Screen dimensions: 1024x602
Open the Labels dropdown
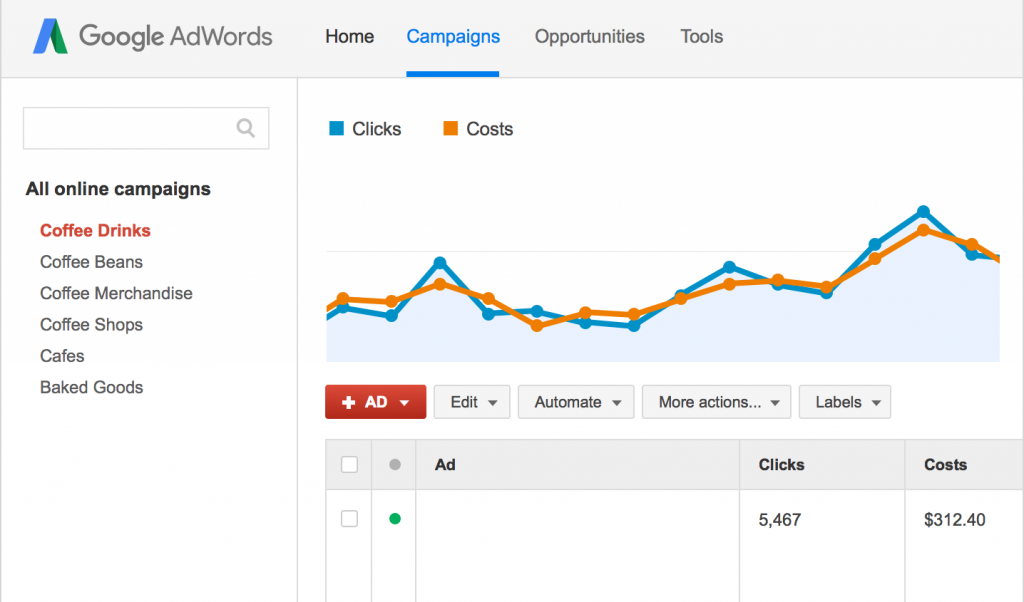(845, 402)
